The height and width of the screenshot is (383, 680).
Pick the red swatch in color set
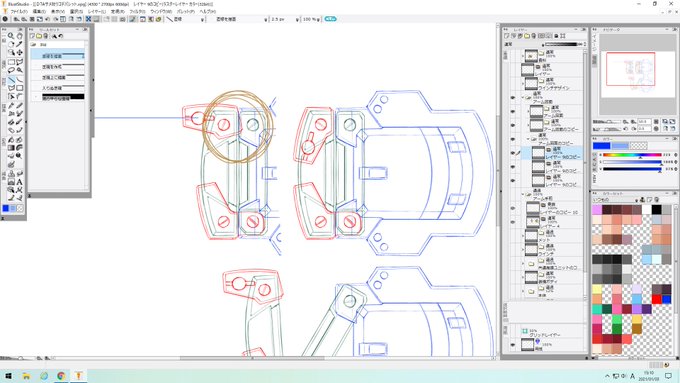click(656, 299)
